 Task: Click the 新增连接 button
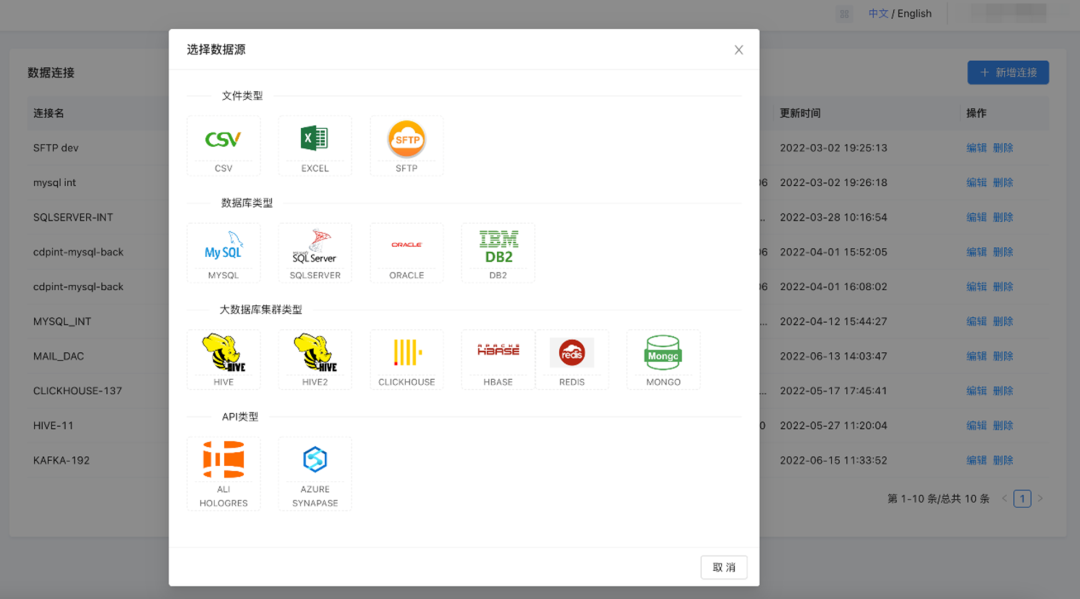click(x=1008, y=72)
